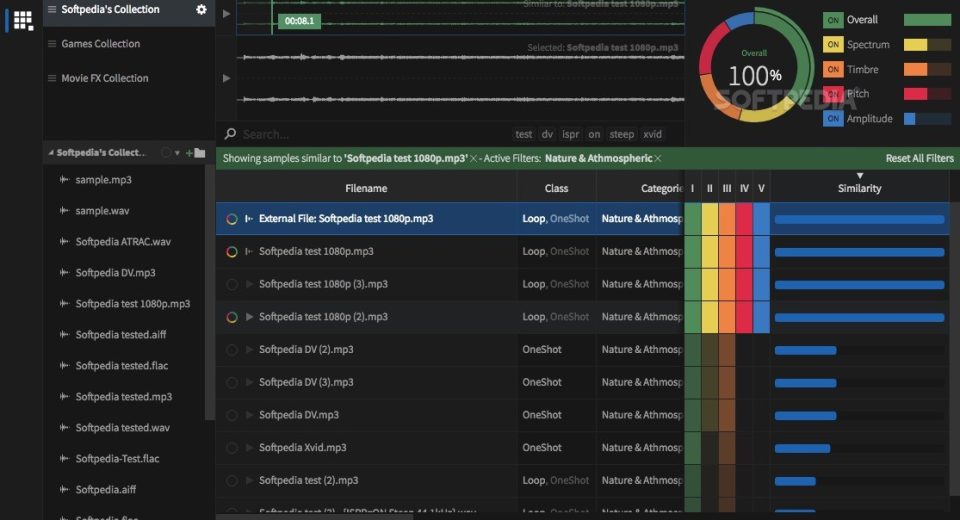Click Reset All Filters

[919, 158]
